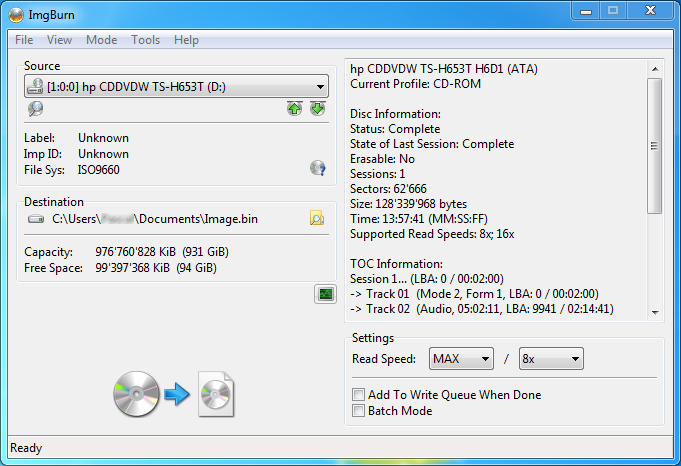Enable Add To Write Queue When Done
This screenshot has height=466, width=681.
[x=359, y=395]
